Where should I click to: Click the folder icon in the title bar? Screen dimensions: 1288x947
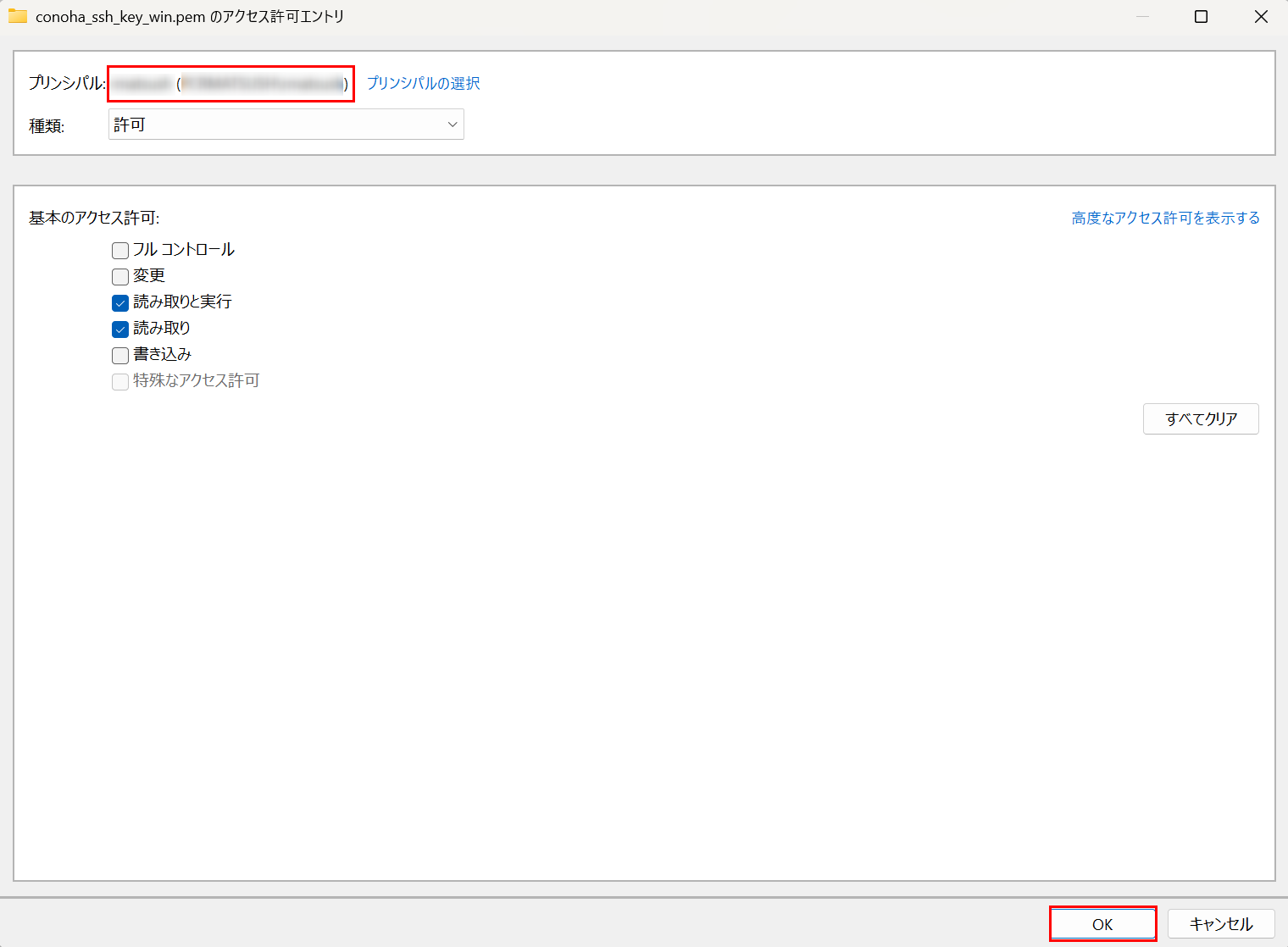(x=18, y=16)
